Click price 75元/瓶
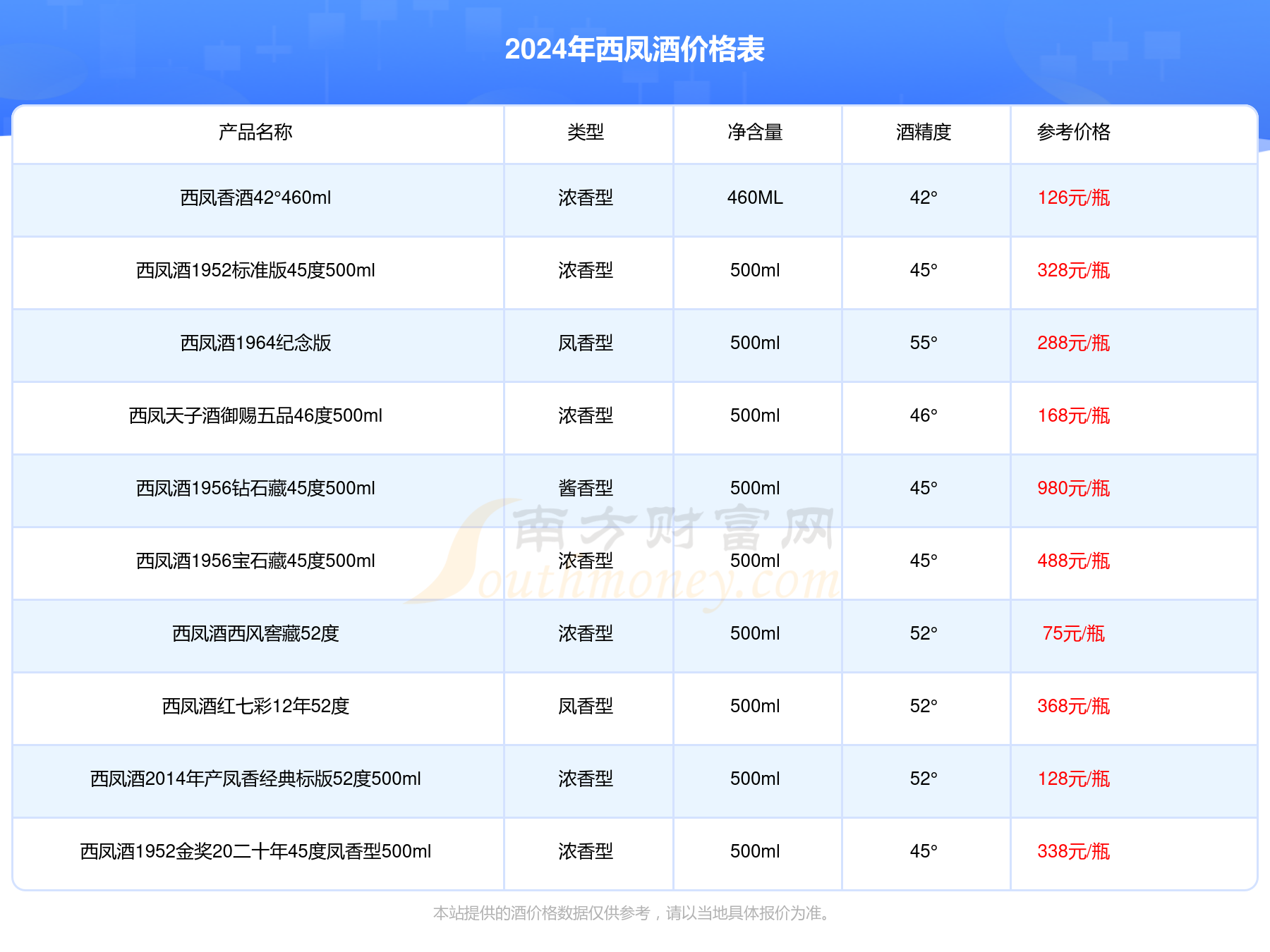The height and width of the screenshot is (952, 1270). [x=1073, y=633]
